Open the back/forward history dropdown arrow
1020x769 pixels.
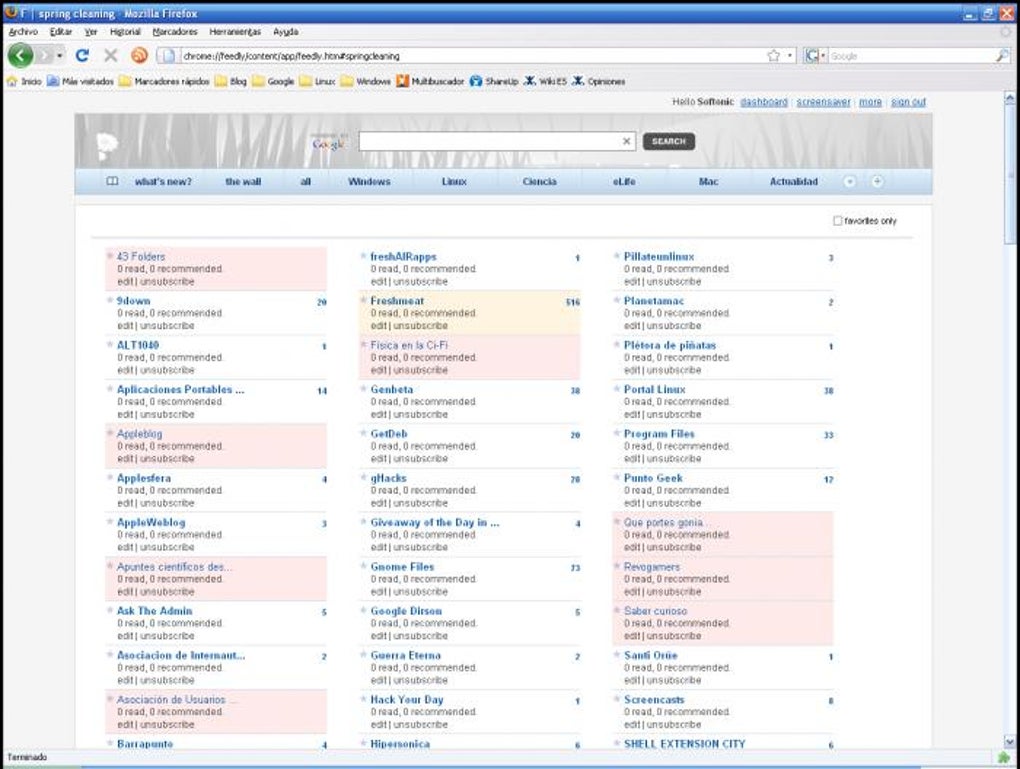coord(59,56)
